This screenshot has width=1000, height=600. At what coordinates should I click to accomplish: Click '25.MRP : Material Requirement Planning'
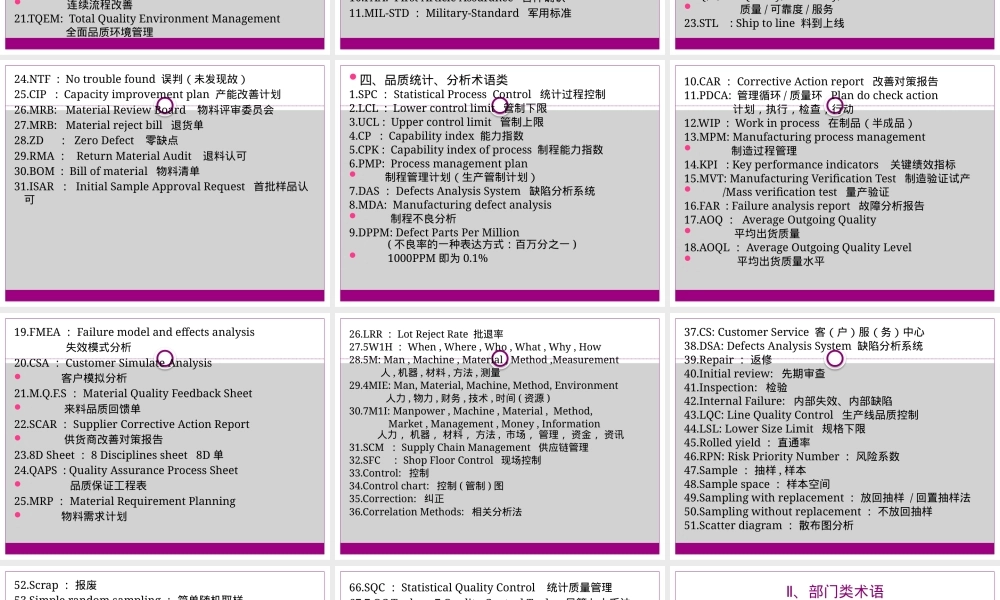[125, 501]
